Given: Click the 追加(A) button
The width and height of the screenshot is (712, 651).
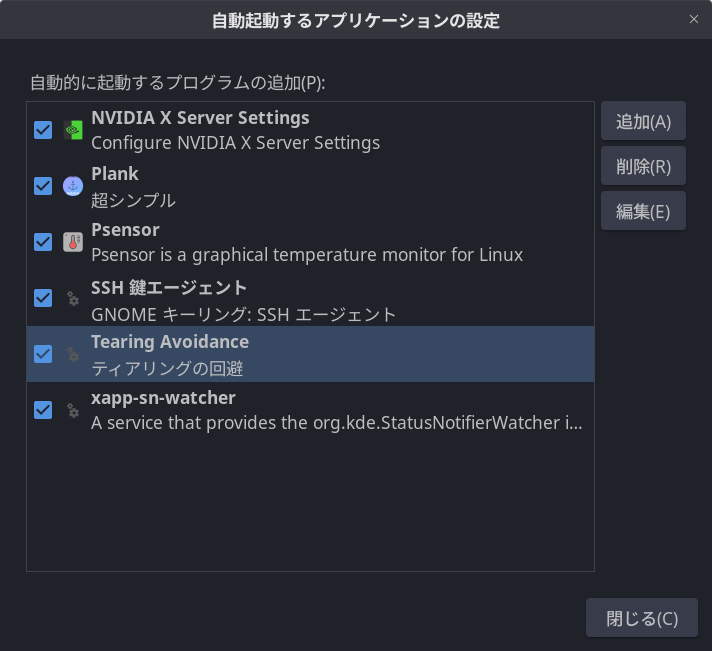Looking at the screenshot, I should click(x=643, y=121).
